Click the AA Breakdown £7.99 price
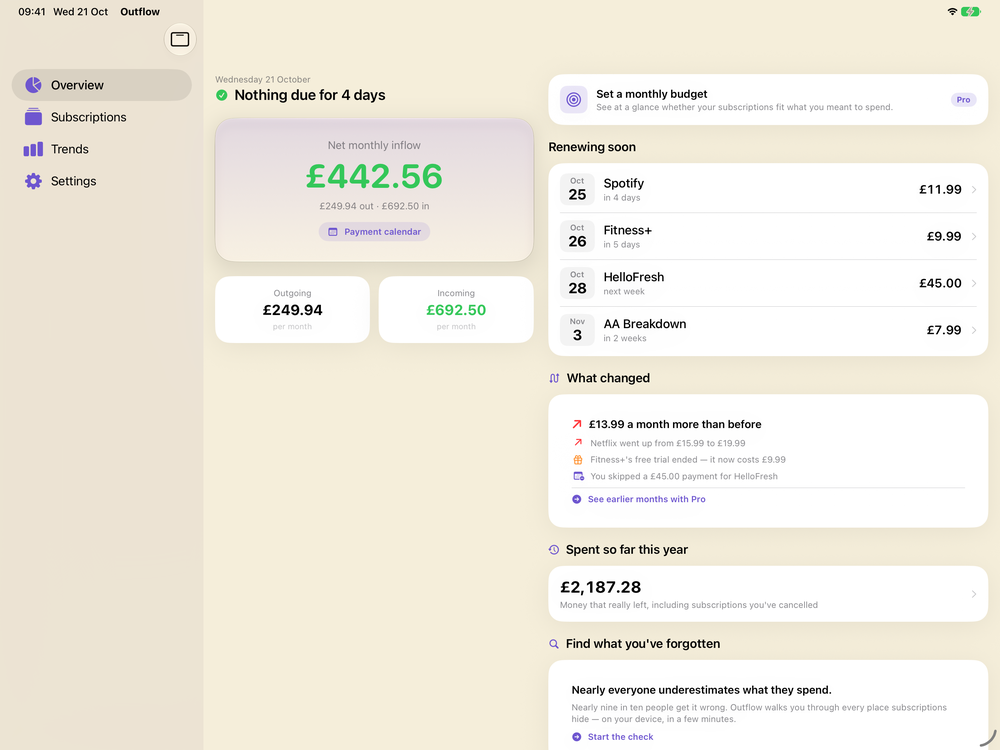Viewport: 1000px width, 750px height. point(944,330)
